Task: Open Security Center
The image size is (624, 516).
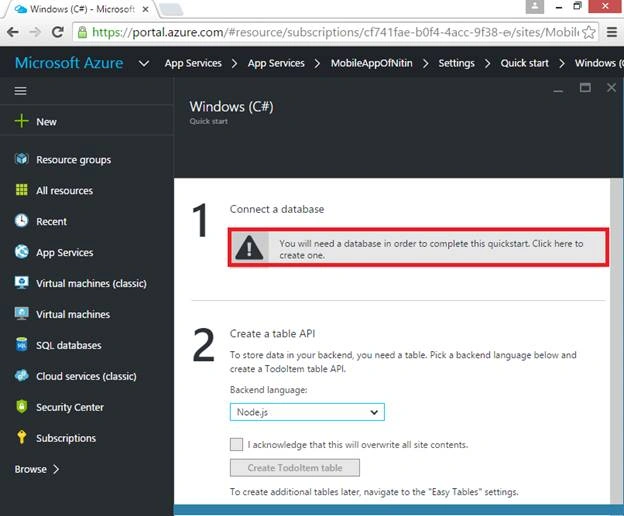Action: pyautogui.click(x=70, y=407)
